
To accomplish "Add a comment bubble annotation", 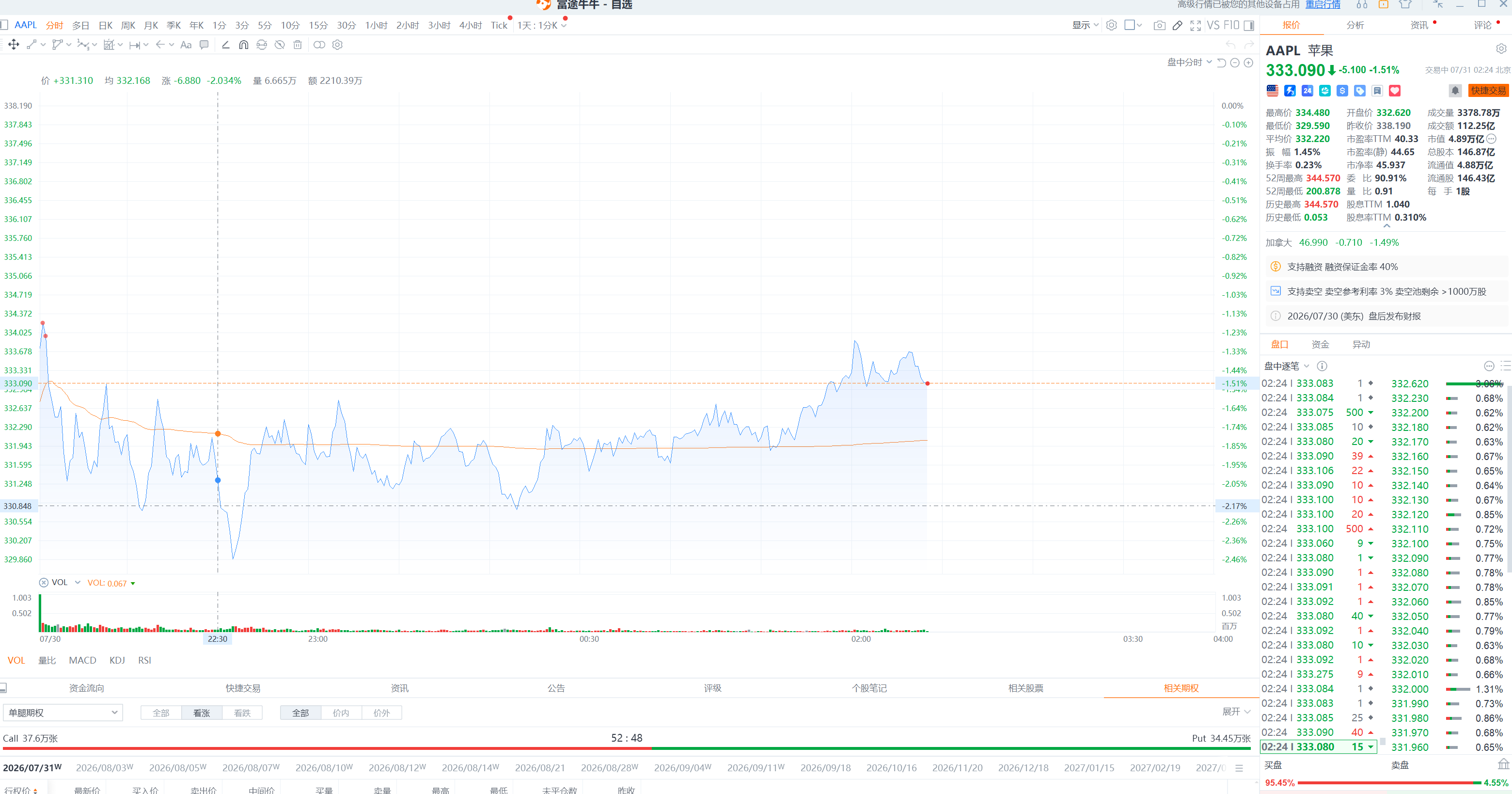I will pos(204,45).
